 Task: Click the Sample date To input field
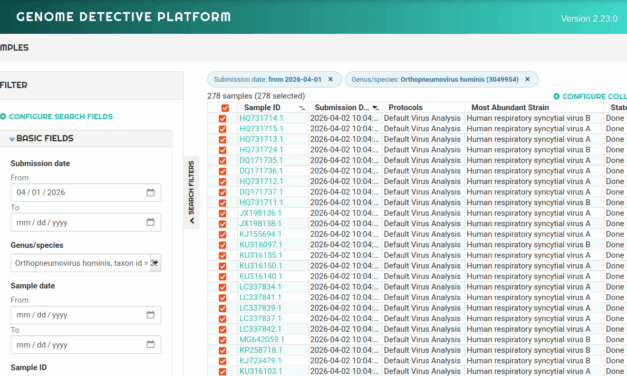tap(86, 345)
